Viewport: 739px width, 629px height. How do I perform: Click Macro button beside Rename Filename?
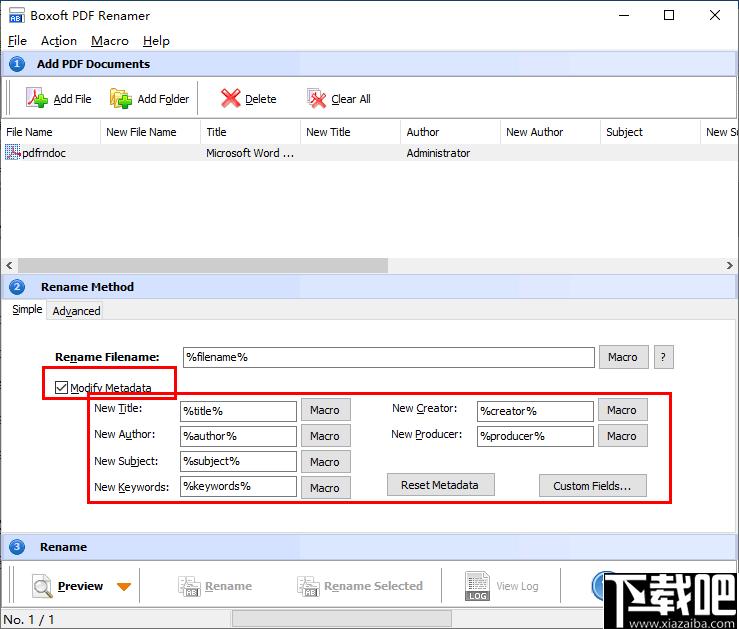[x=622, y=357]
